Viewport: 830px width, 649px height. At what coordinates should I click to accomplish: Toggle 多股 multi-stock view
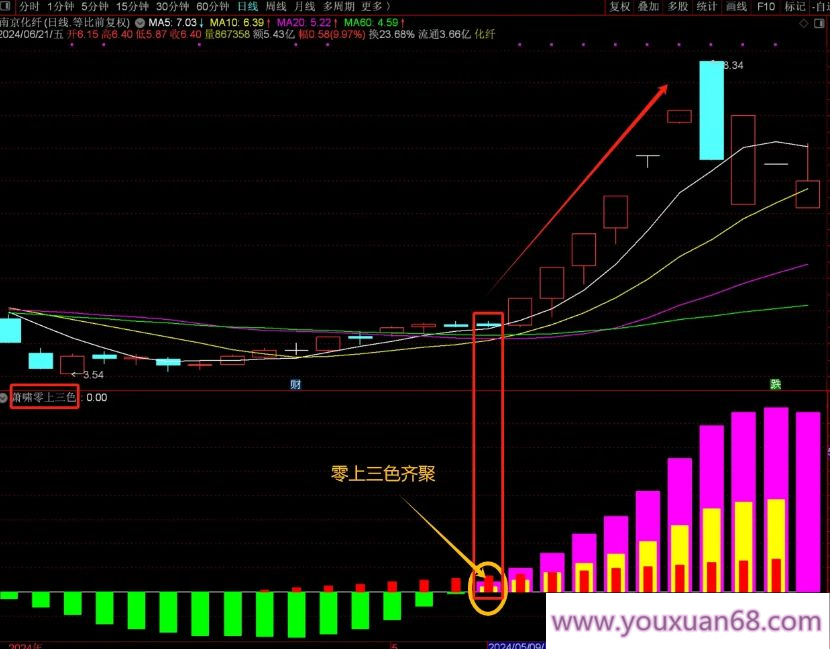click(x=678, y=6)
